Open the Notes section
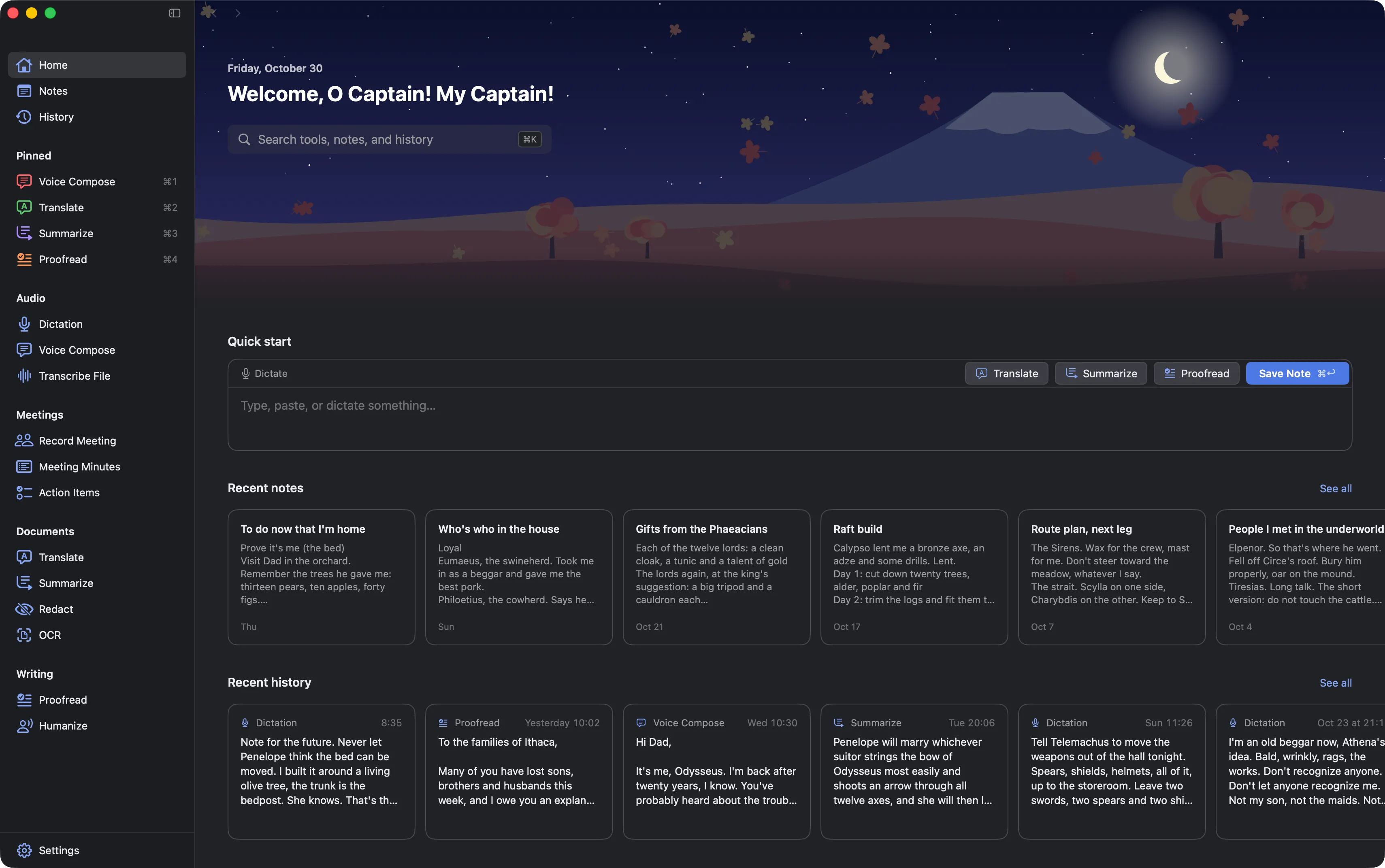 [x=97, y=91]
